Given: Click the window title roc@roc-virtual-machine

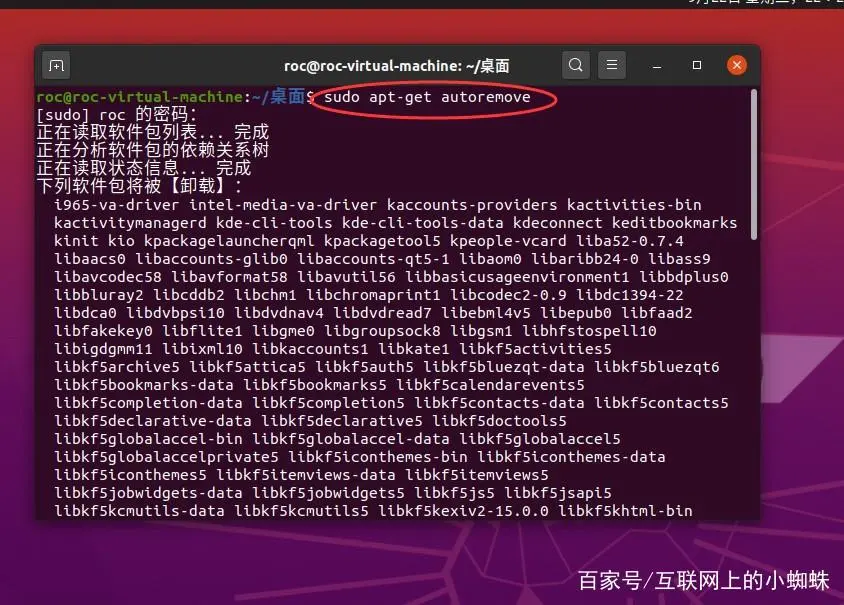Looking at the screenshot, I should pos(396,66).
